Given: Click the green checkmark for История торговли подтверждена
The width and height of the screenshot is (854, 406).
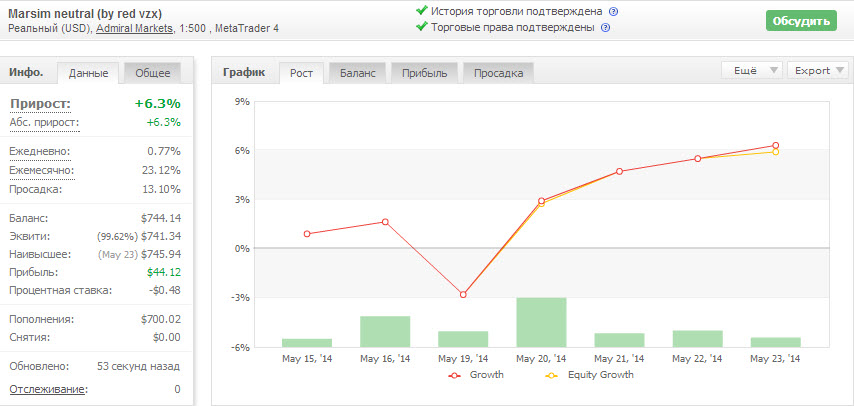Looking at the screenshot, I should pyautogui.click(x=422, y=12).
